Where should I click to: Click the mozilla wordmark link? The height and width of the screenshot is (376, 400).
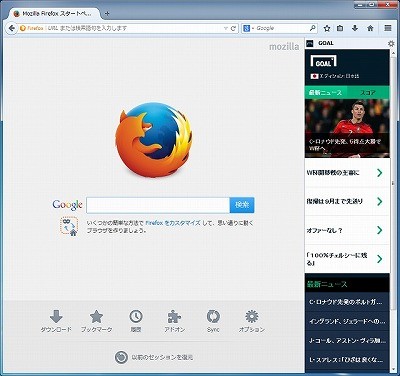coord(284,47)
